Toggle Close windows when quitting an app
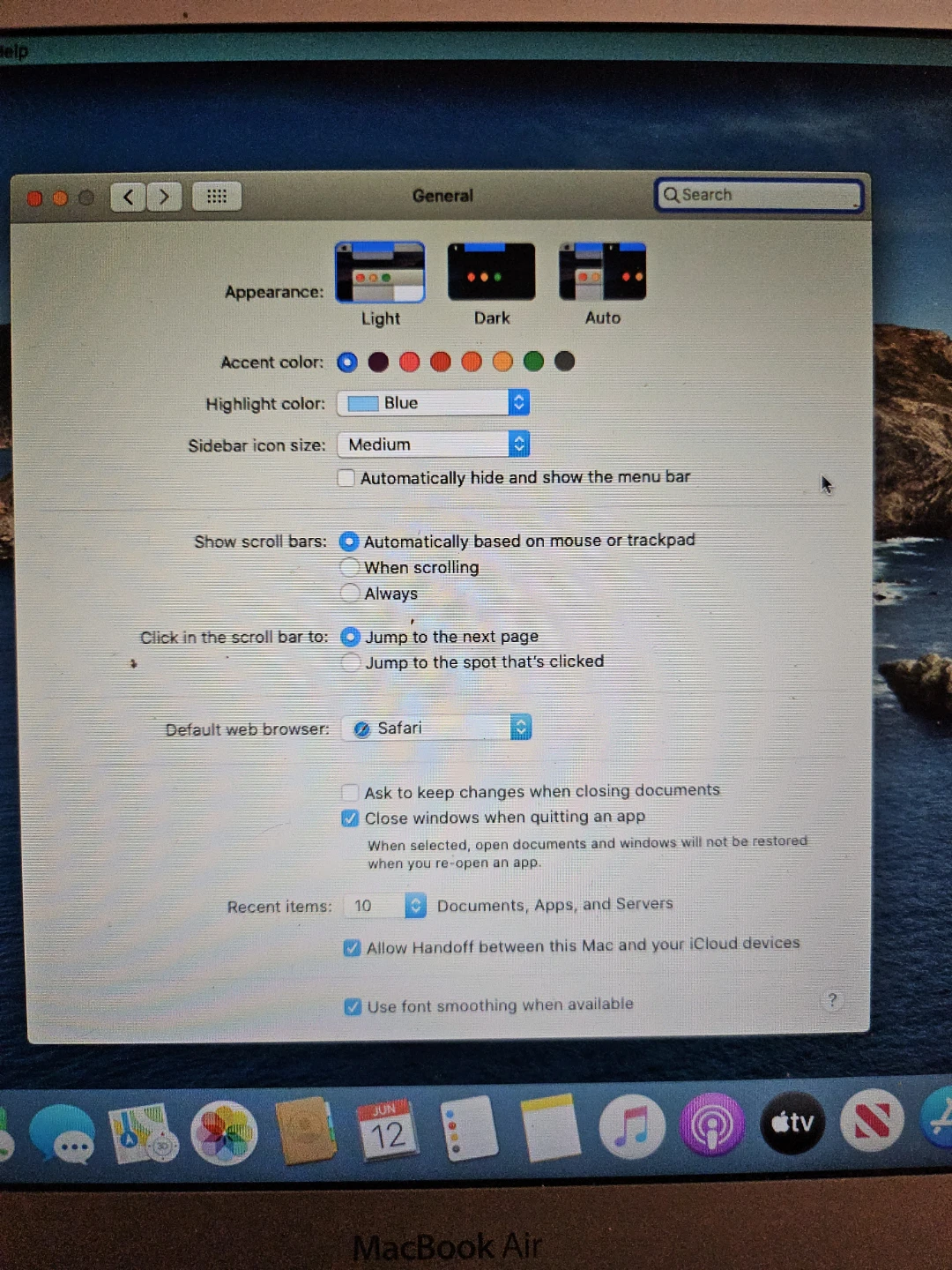Screen dimensions: 952x1270 [x=350, y=818]
